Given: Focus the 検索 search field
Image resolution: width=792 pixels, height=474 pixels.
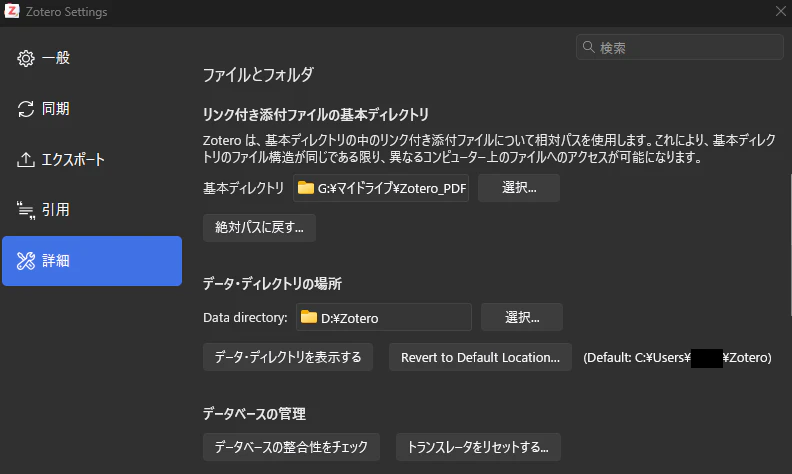Looking at the screenshot, I should pos(679,47).
